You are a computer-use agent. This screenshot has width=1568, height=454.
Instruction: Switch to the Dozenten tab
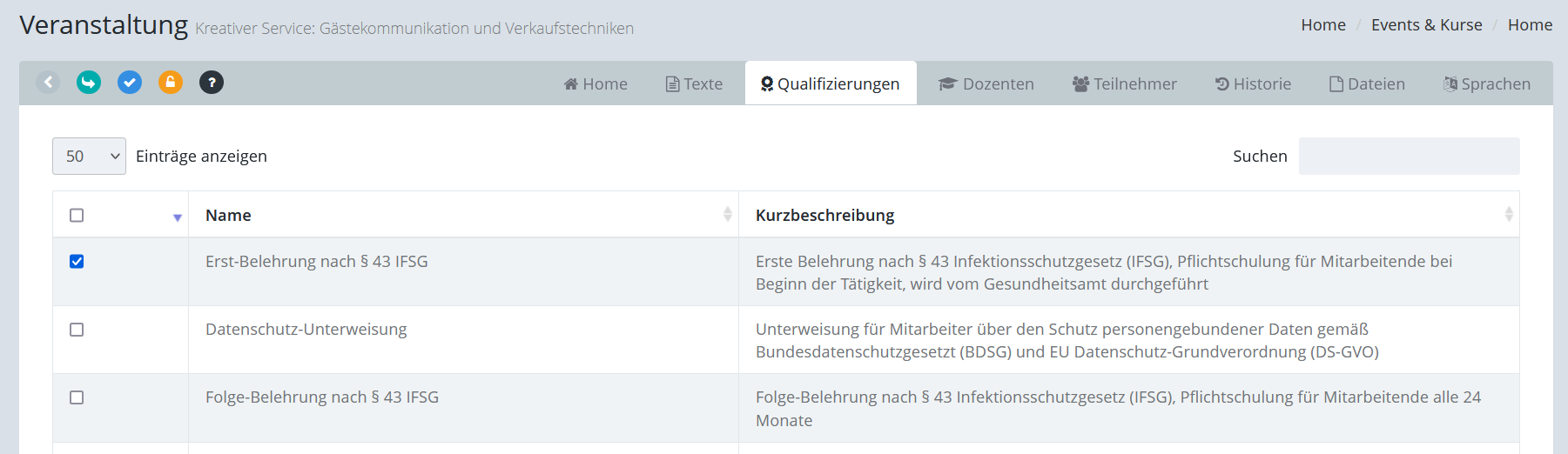[x=986, y=84]
